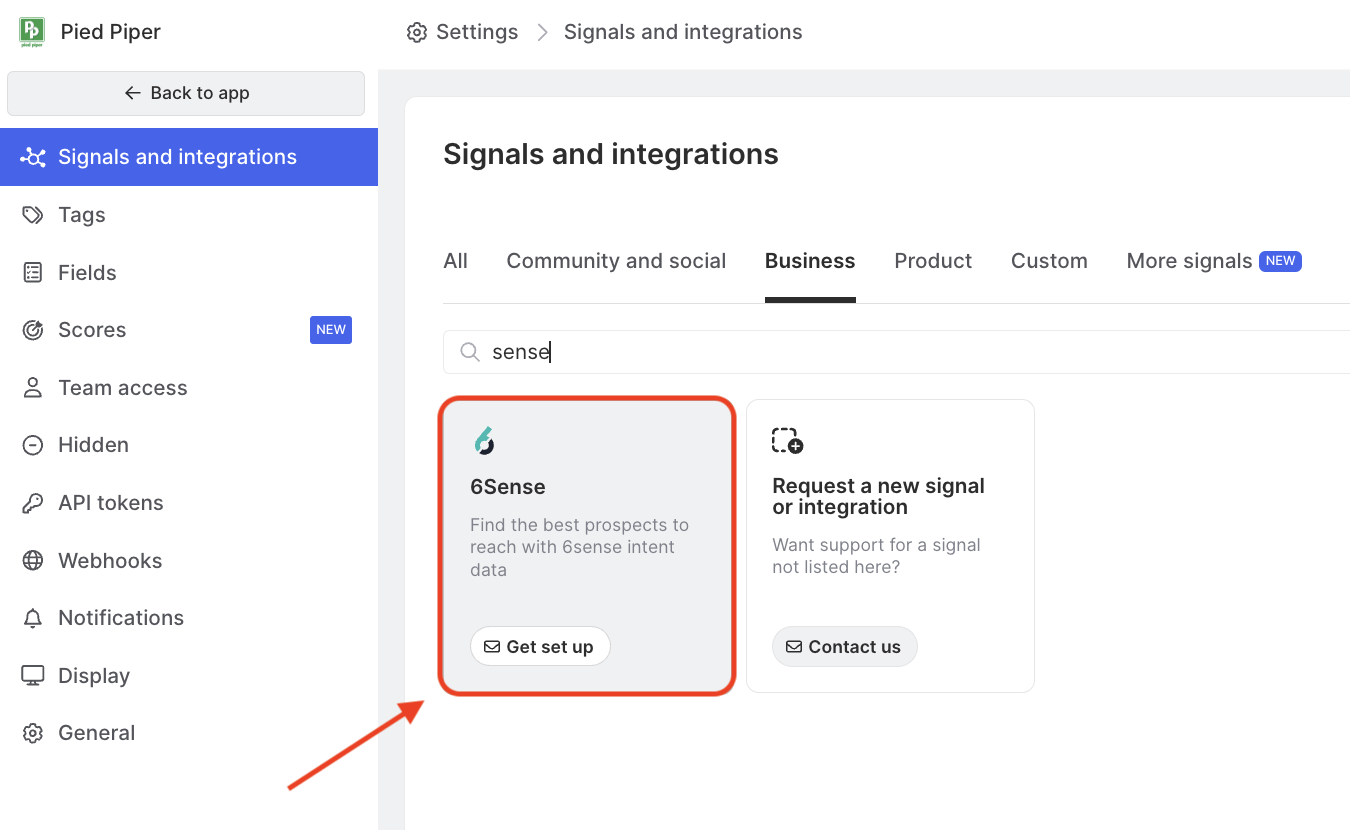Open Display settings in sidebar
Screen dimensions: 1350x830
tap(93, 676)
